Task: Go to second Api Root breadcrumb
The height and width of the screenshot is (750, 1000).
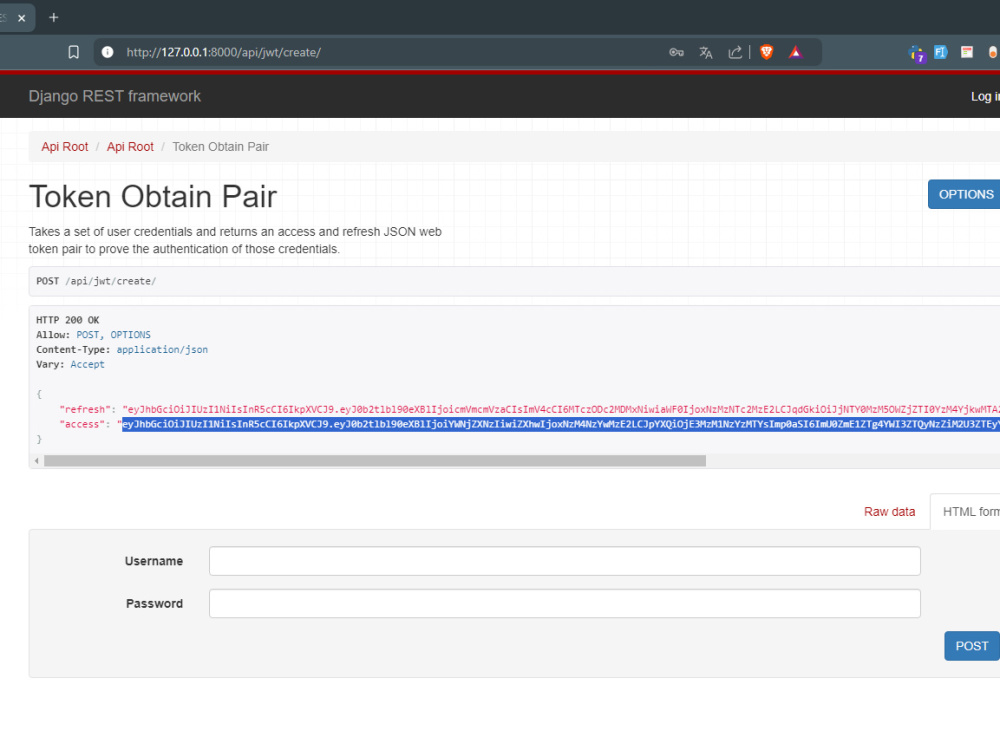Action: 130,147
